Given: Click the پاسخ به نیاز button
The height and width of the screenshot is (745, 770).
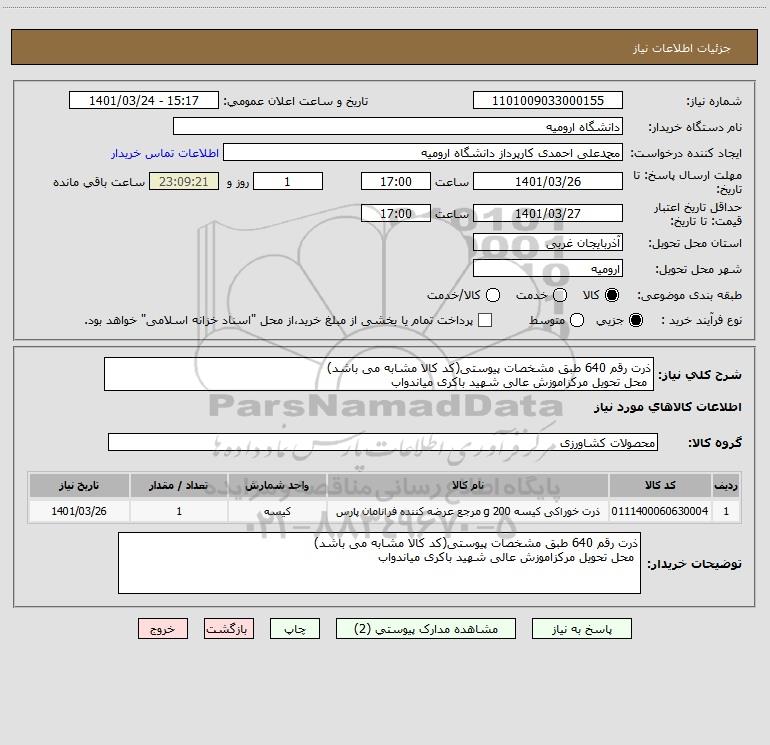Looking at the screenshot, I should coord(581,629).
